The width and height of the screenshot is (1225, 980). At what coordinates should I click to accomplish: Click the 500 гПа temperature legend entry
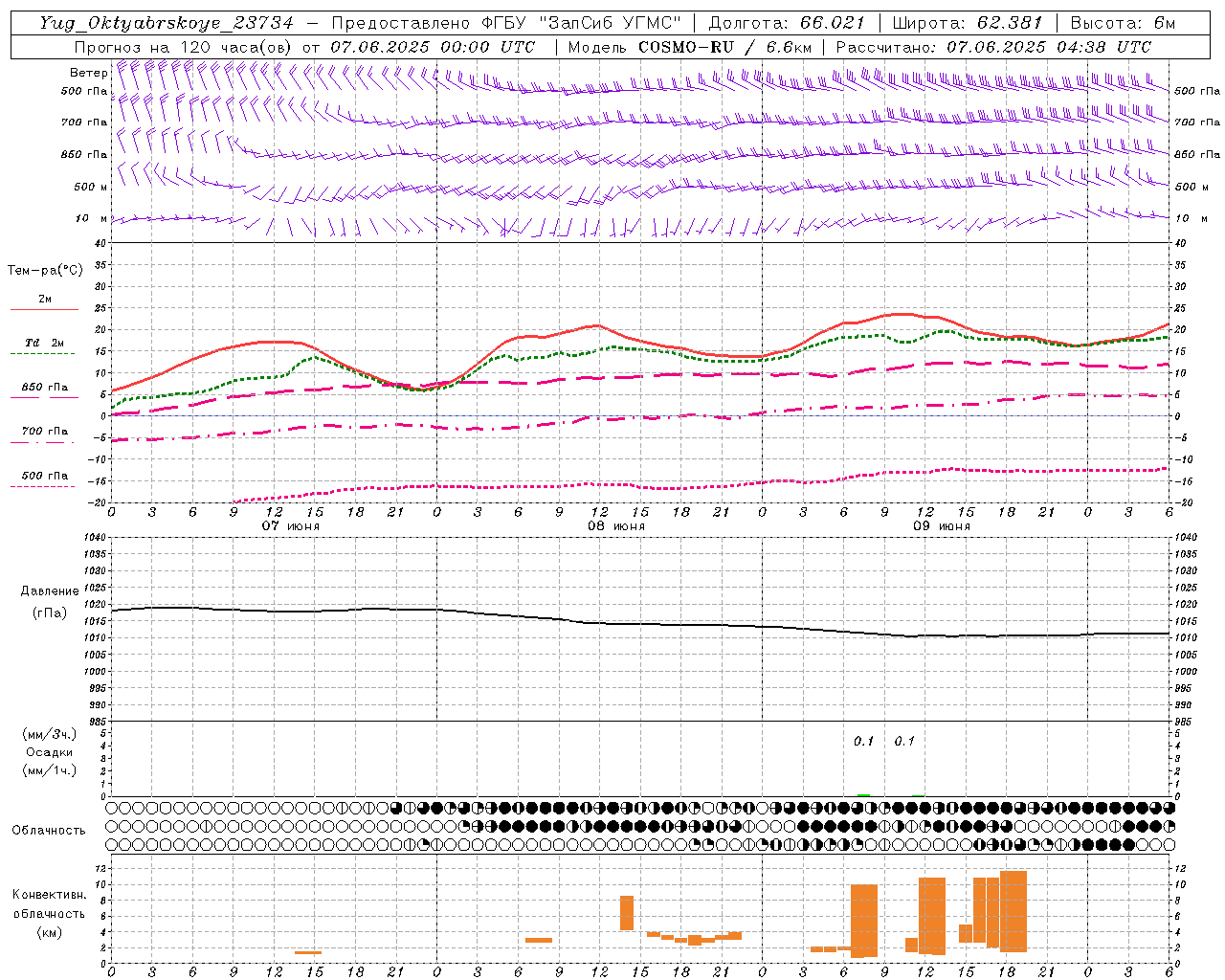(44, 476)
